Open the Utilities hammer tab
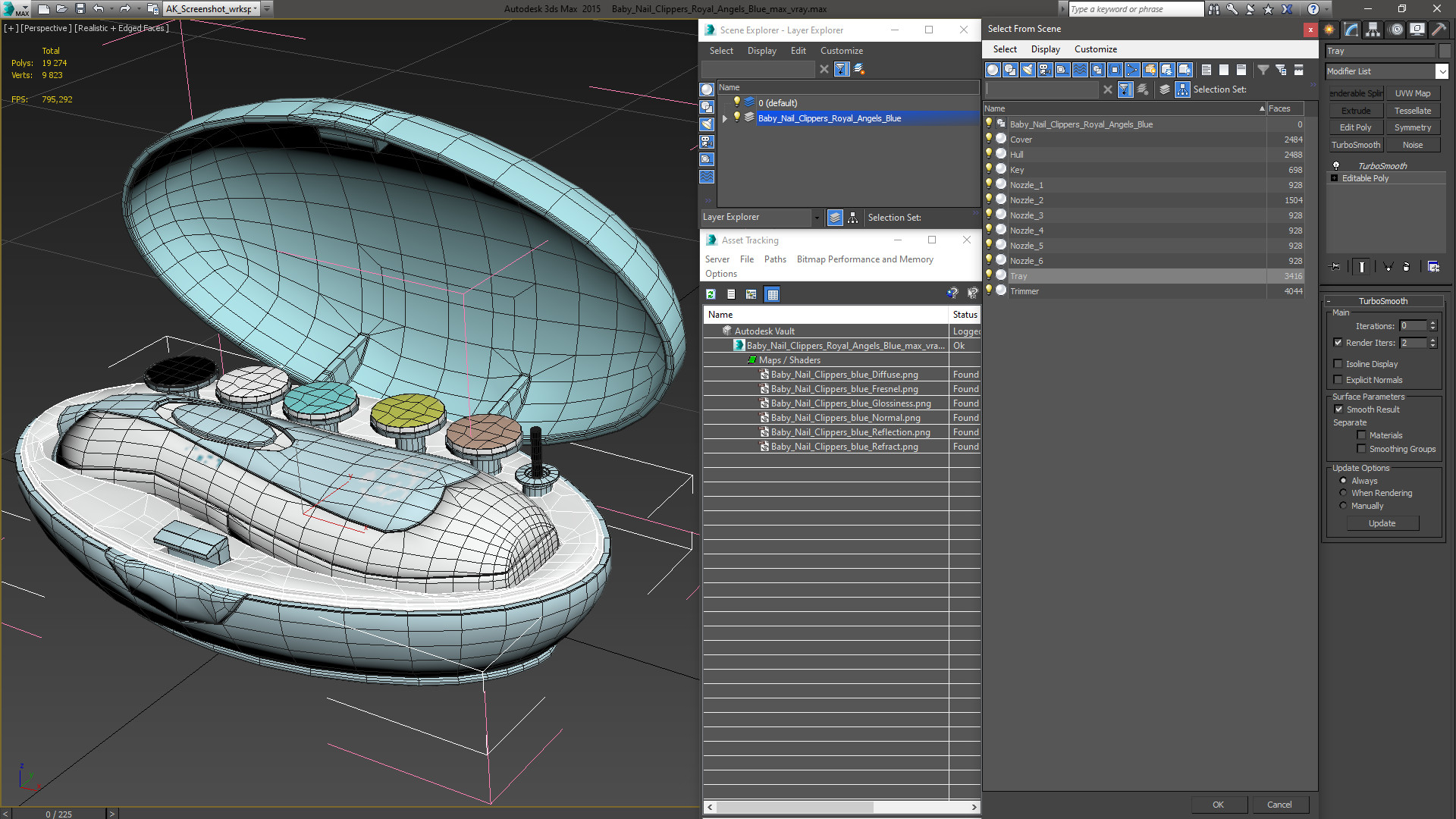The width and height of the screenshot is (1456, 819). pos(1439,30)
